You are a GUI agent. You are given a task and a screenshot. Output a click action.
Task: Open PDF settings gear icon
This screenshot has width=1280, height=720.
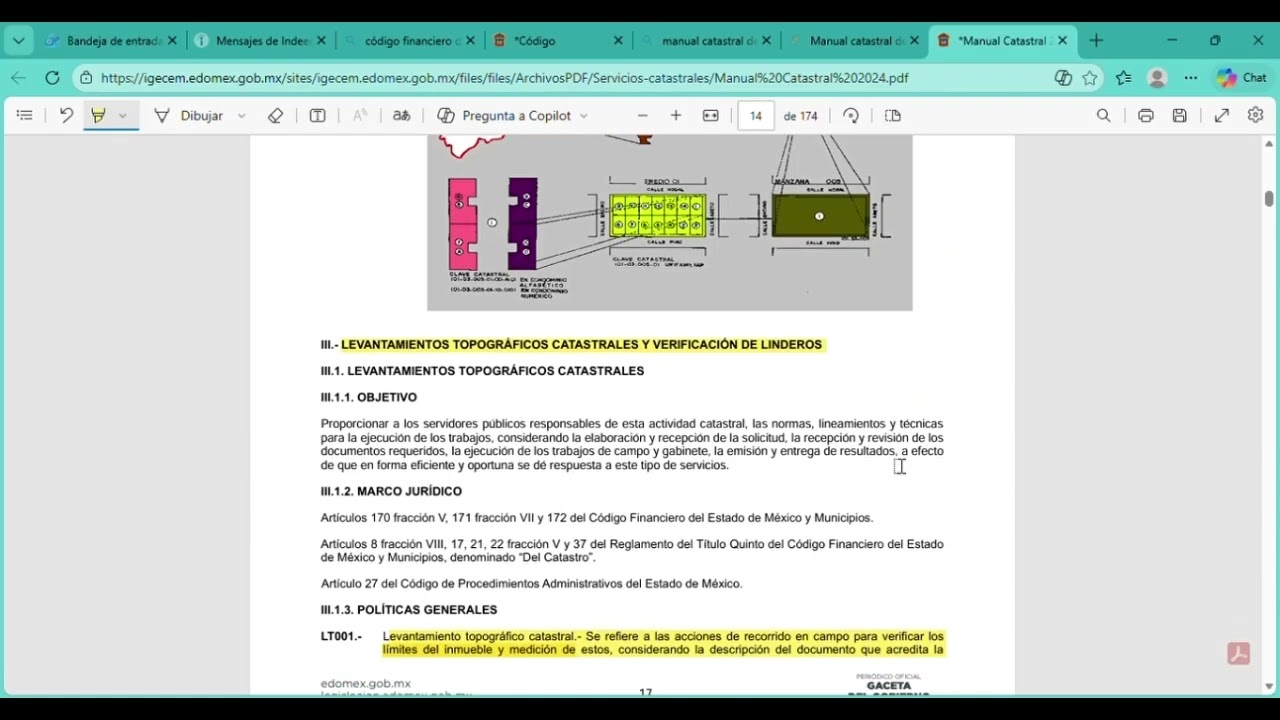coord(1256,116)
